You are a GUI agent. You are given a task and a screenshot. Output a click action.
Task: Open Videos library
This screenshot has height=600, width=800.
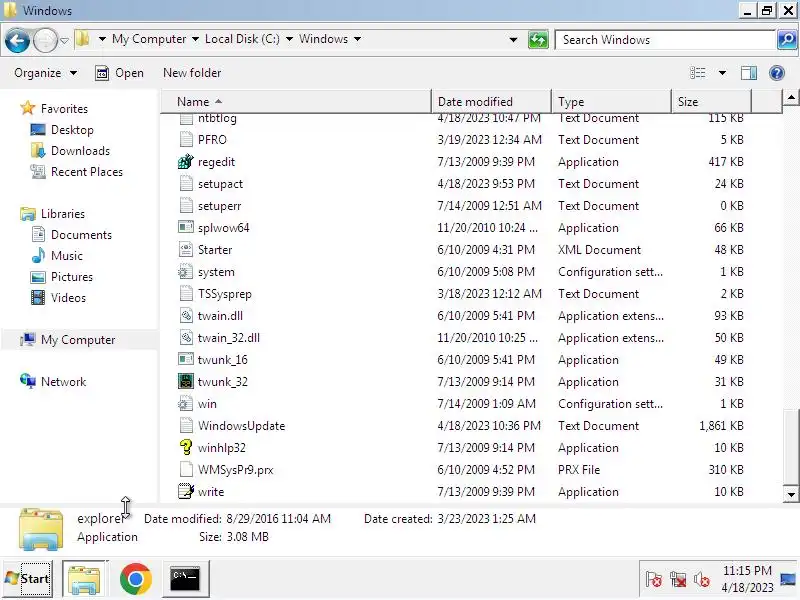[68, 297]
